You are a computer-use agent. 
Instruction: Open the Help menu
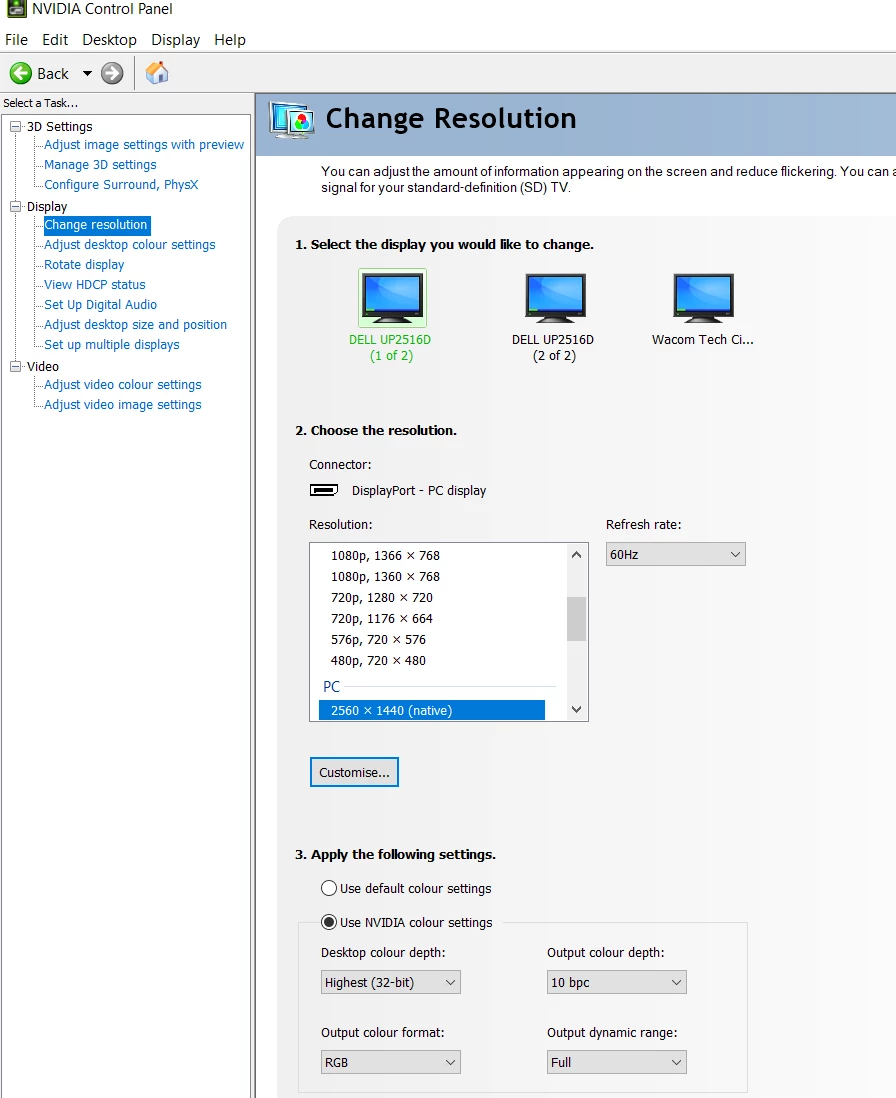pos(230,40)
